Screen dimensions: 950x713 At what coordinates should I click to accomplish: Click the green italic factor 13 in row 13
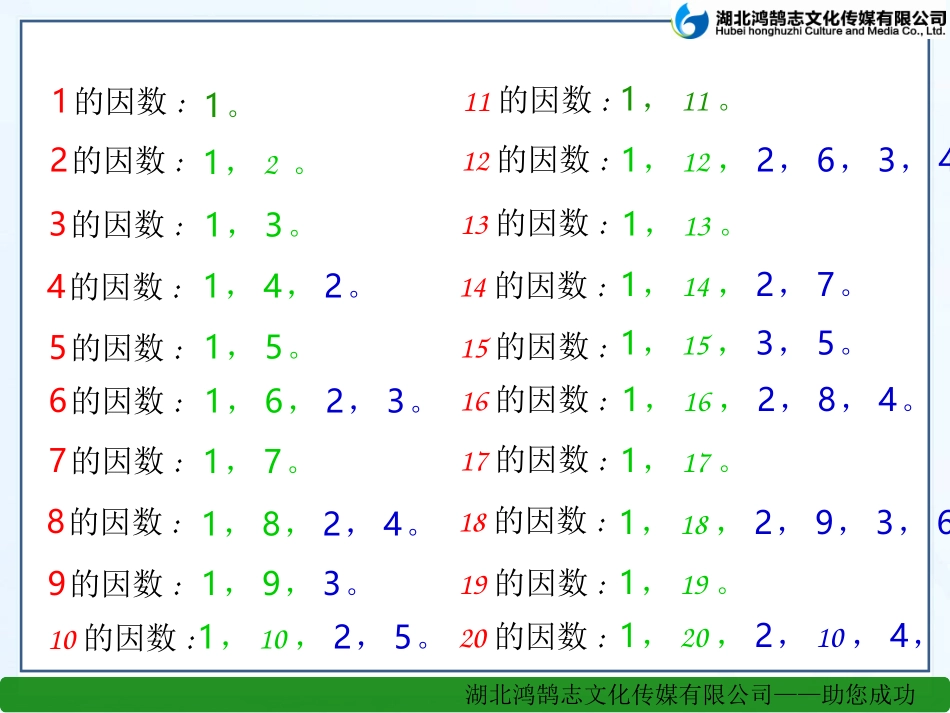pyautogui.click(x=698, y=227)
